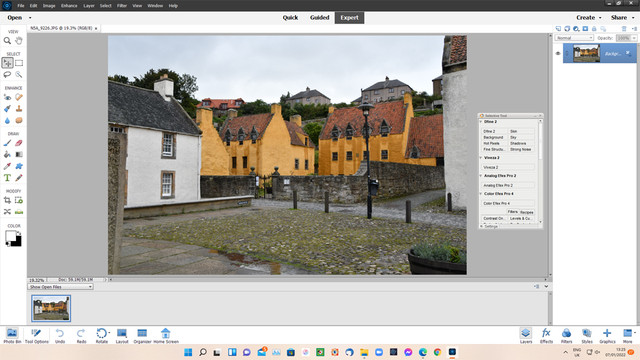Screen dimensions: 640x360
Task: Open the Filter menu
Action: (122, 6)
